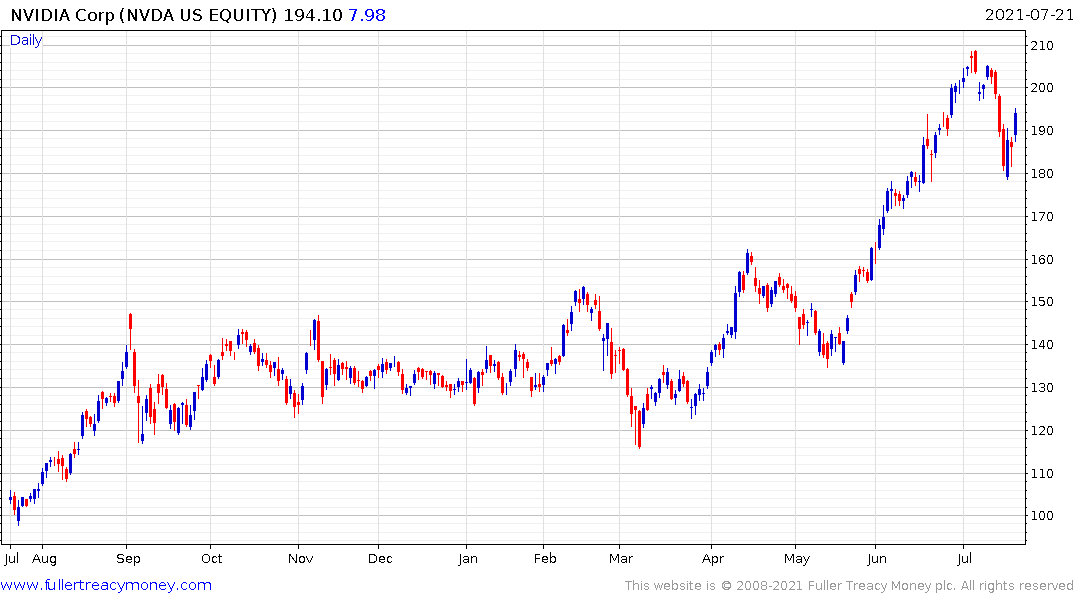Click the 210 price axis label
This screenshot has width=1075, height=600.
[1042, 46]
